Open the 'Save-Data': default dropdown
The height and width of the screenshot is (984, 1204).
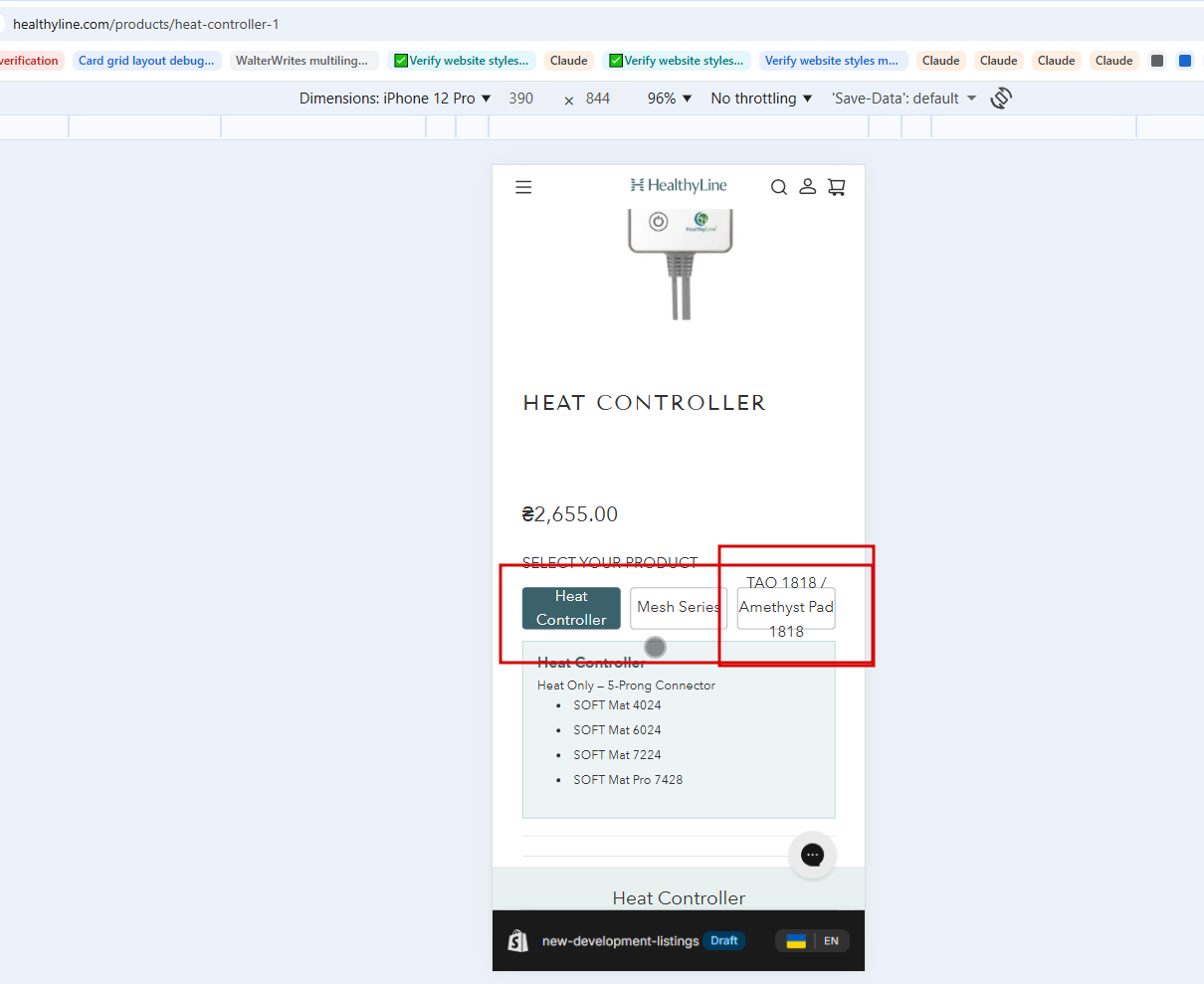[904, 98]
